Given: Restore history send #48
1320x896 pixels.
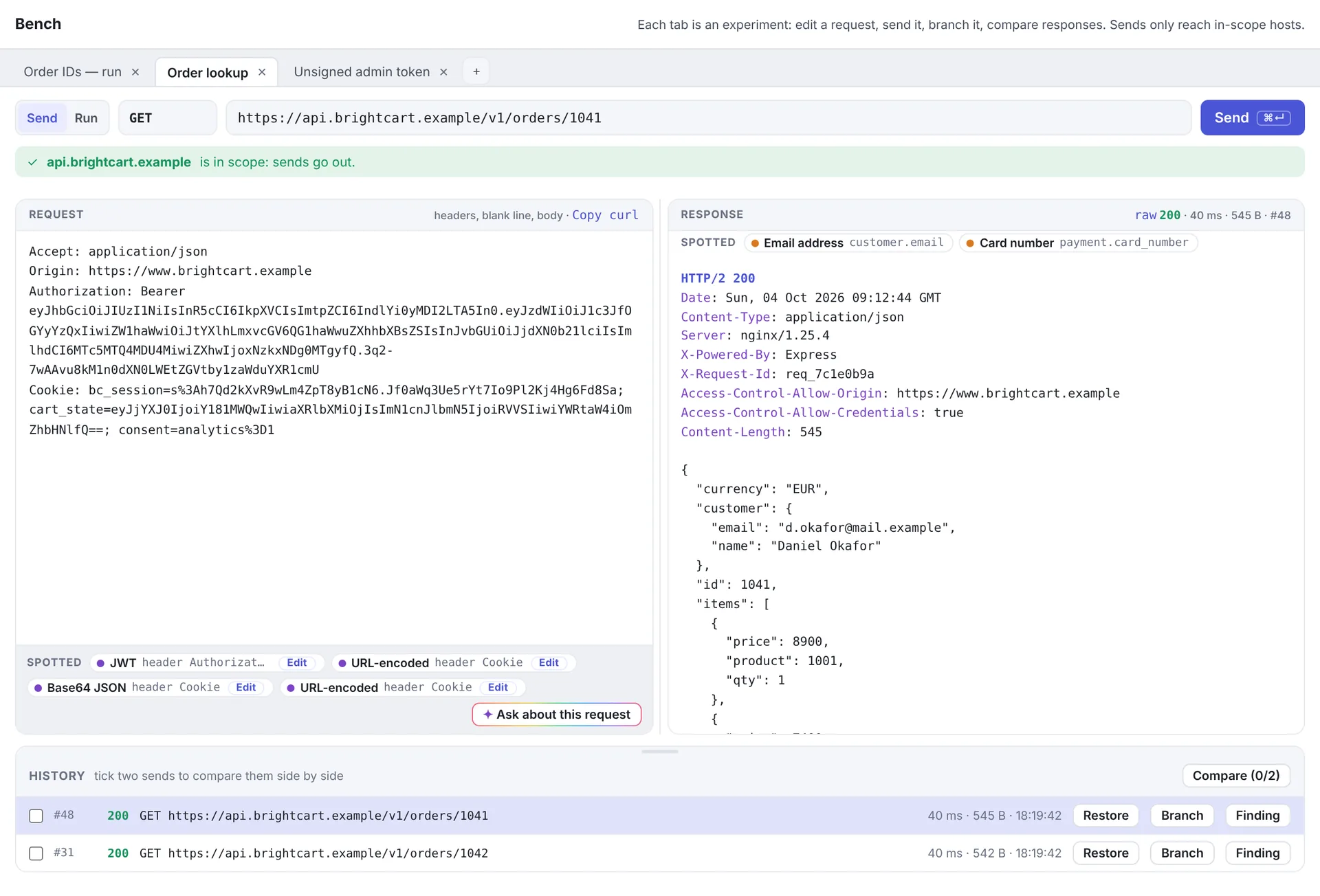Looking at the screenshot, I should 1105,816.
